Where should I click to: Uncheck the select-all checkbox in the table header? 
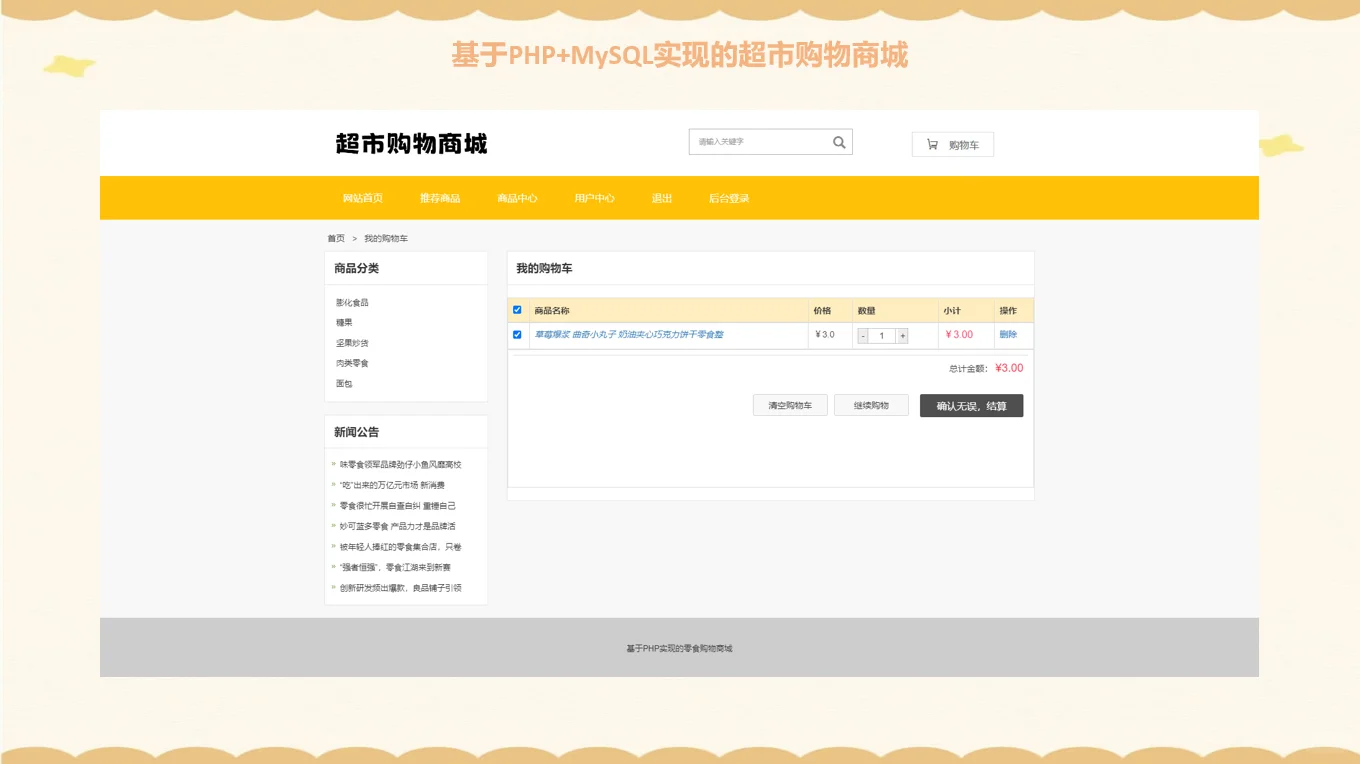tap(517, 310)
